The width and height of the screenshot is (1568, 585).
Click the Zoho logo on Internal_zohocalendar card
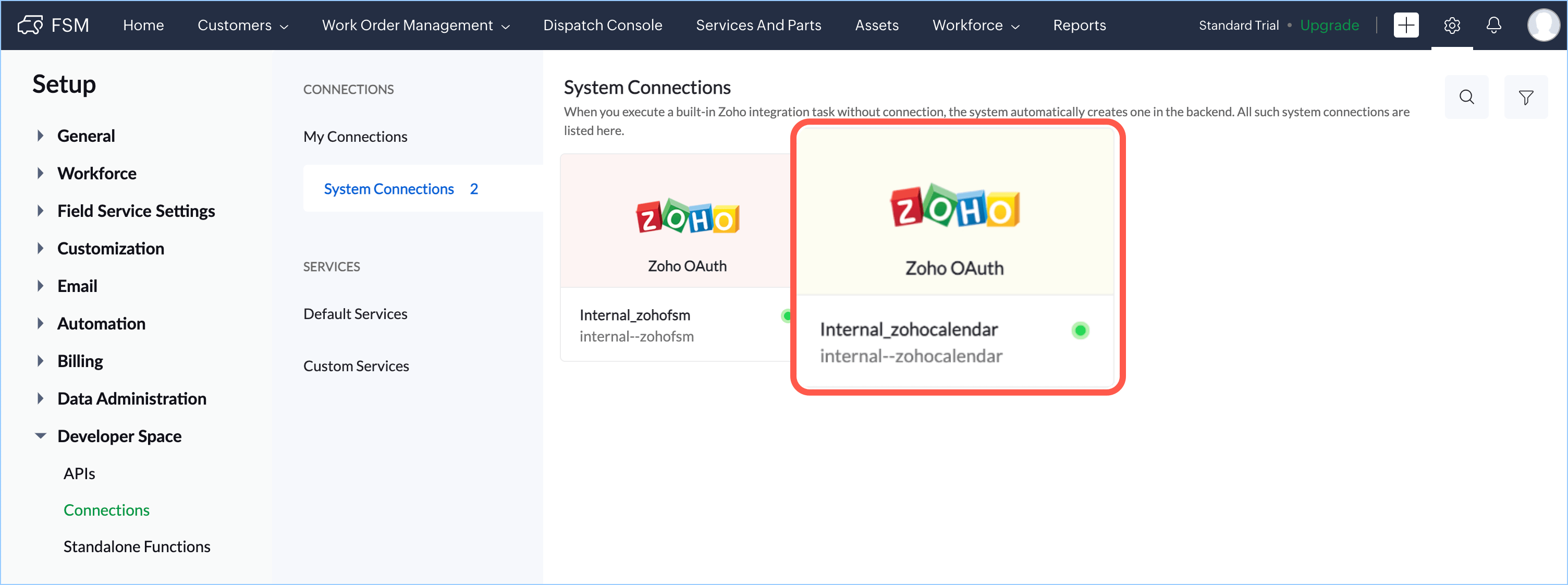click(x=954, y=206)
